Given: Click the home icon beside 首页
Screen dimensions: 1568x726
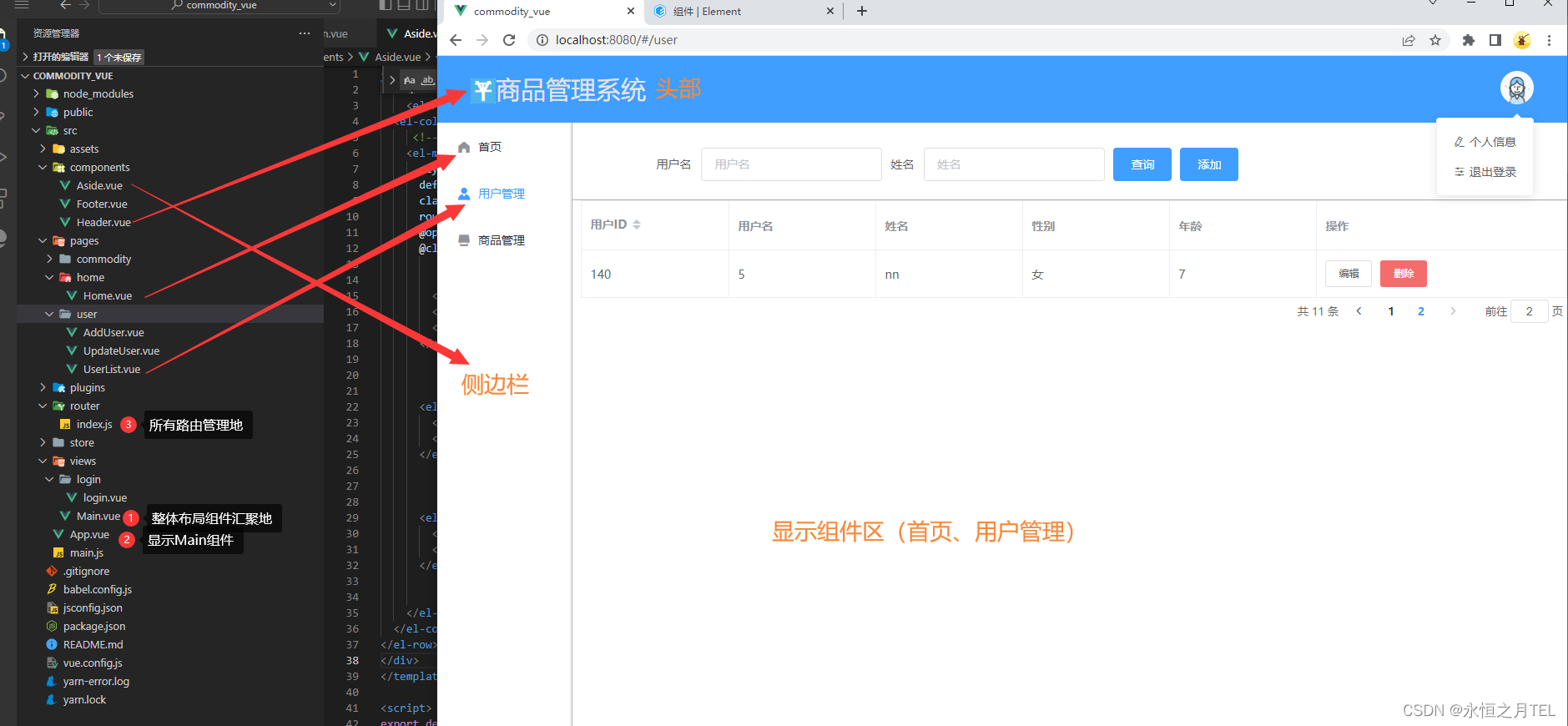Looking at the screenshot, I should [464, 147].
